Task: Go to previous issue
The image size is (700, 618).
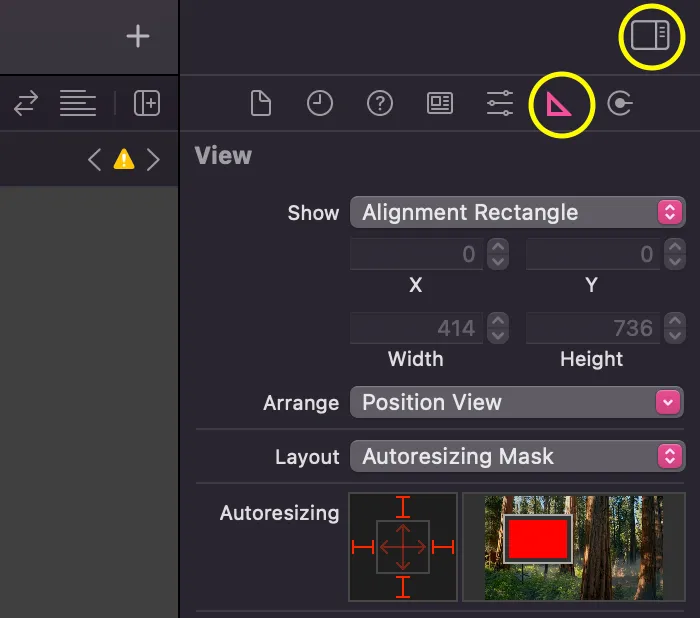Action: (x=94, y=159)
